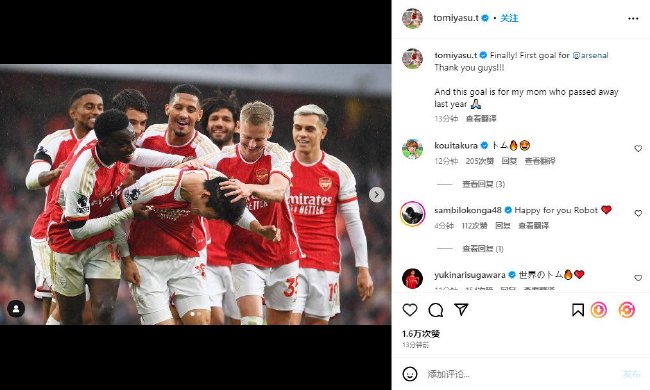Like kouitakura's comment
This screenshot has height=390, width=650.
tap(638, 148)
